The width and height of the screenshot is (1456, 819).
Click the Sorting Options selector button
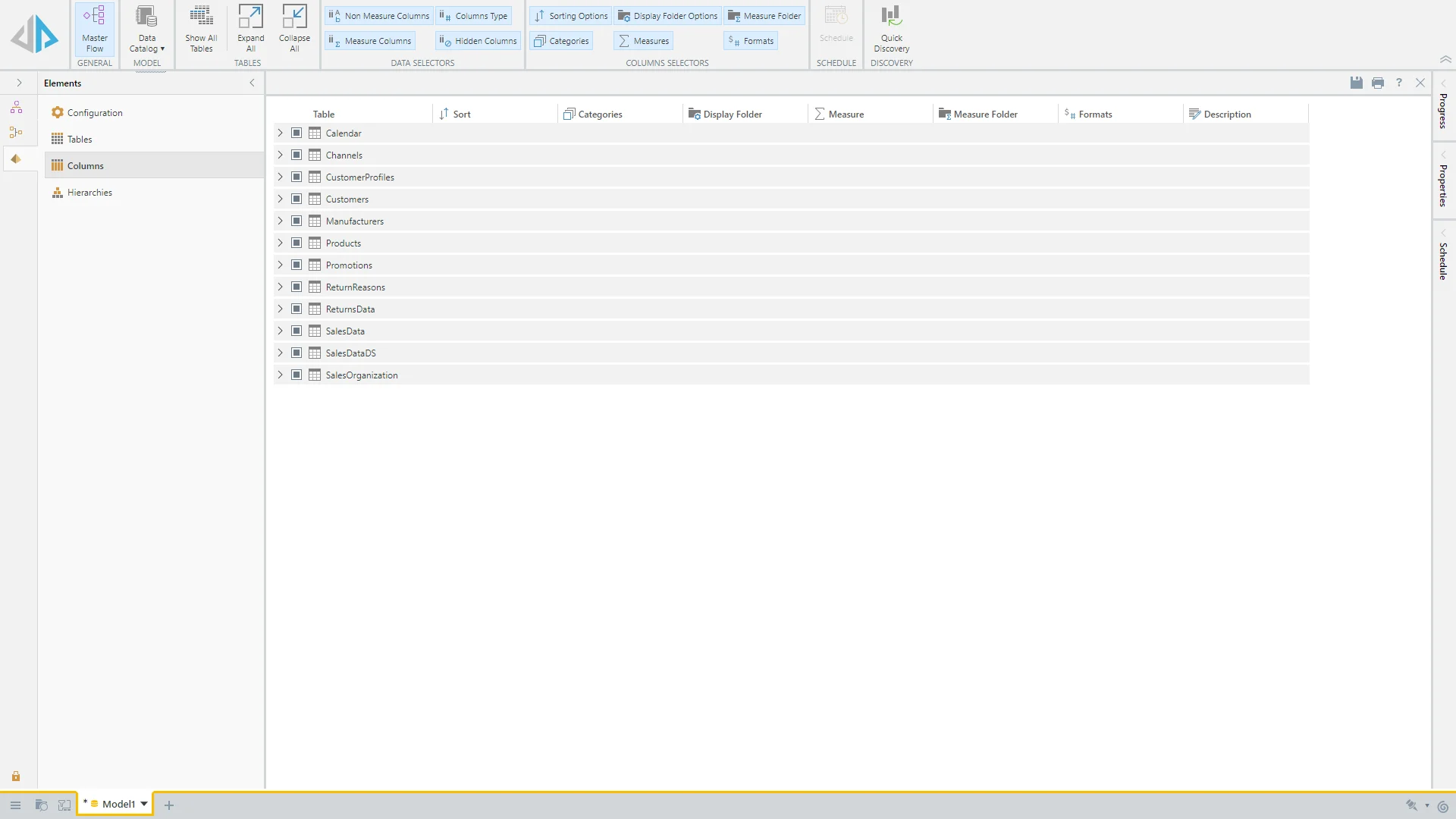click(571, 16)
